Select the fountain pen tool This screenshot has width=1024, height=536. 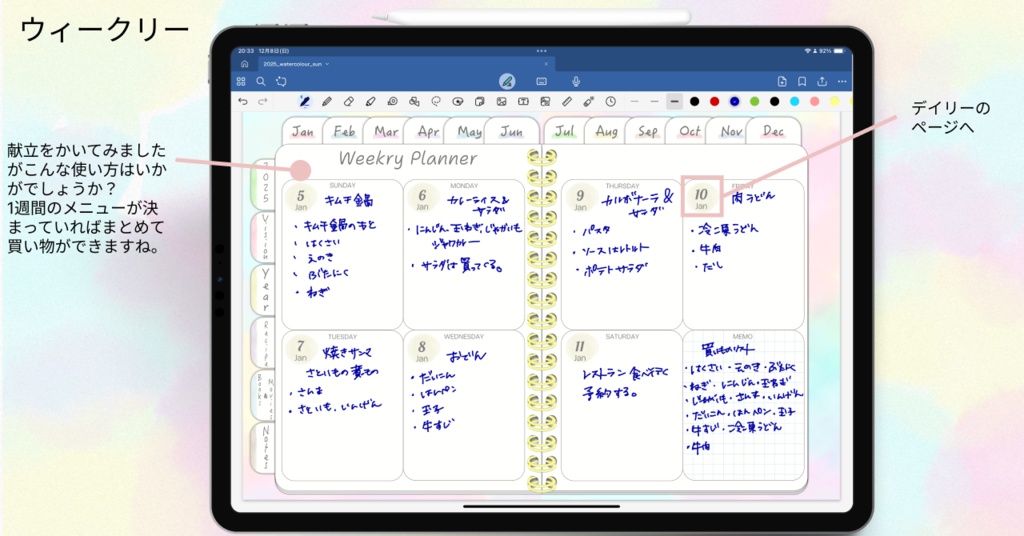click(304, 102)
